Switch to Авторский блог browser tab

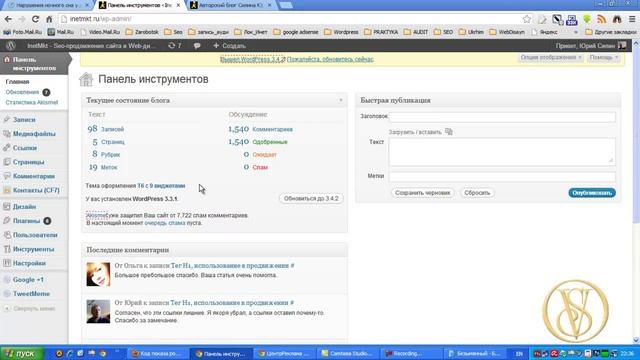click(x=231, y=5)
